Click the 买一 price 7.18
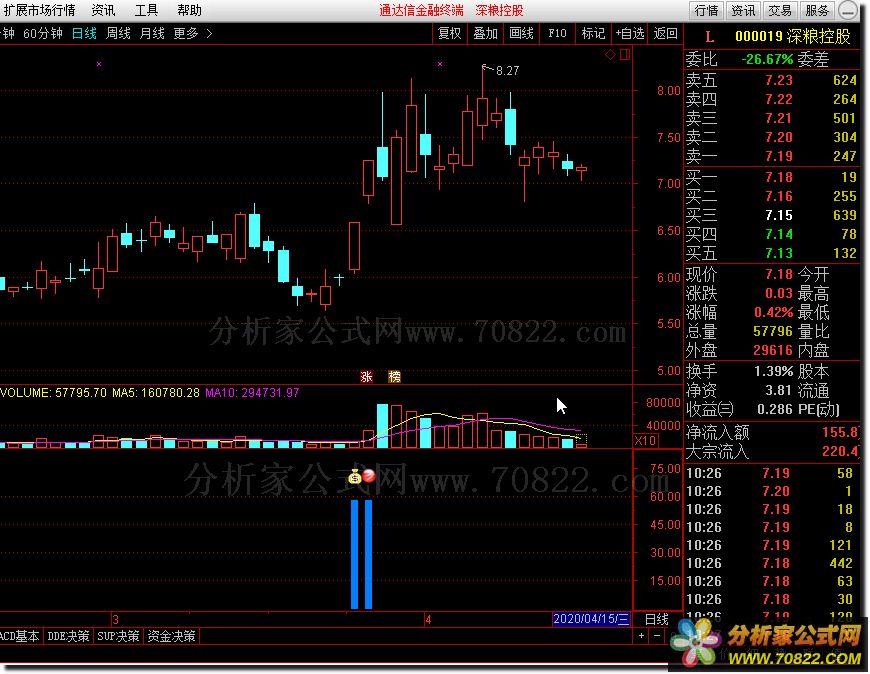Screen dimensions: 870x674 [779, 178]
